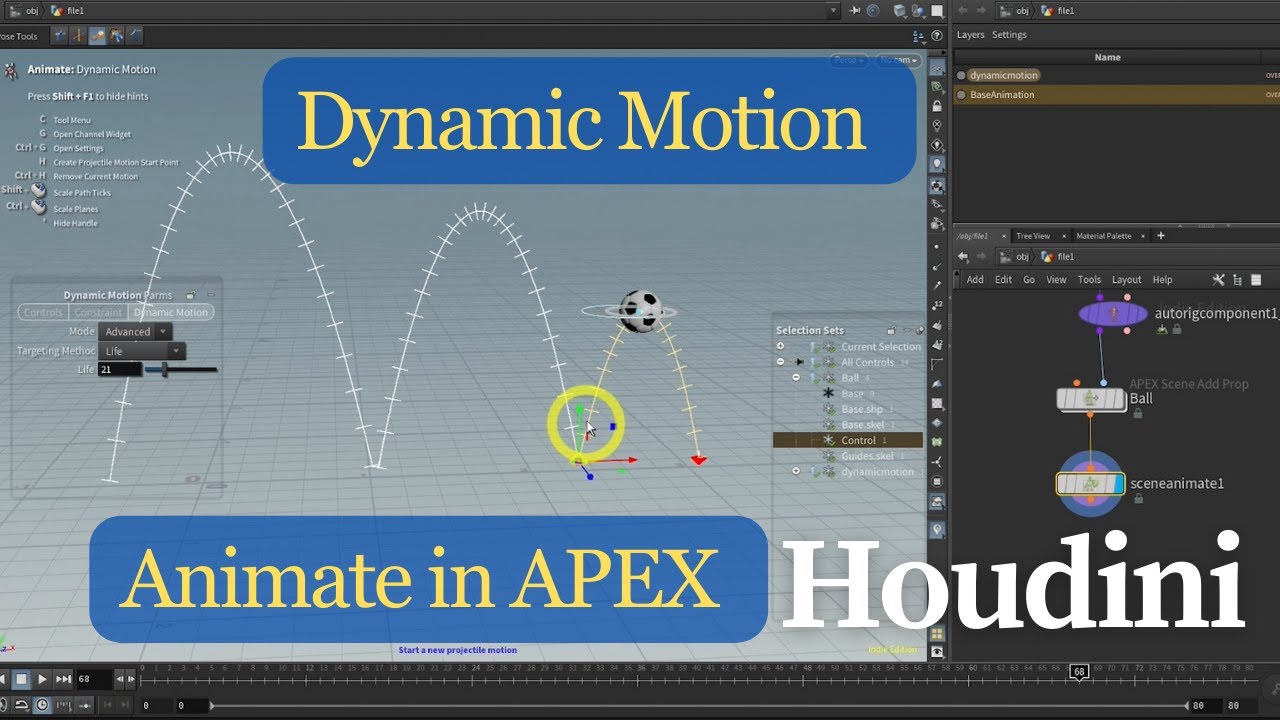The image size is (1280, 720).
Task: Jump to last frame button
Action: click(x=63, y=679)
